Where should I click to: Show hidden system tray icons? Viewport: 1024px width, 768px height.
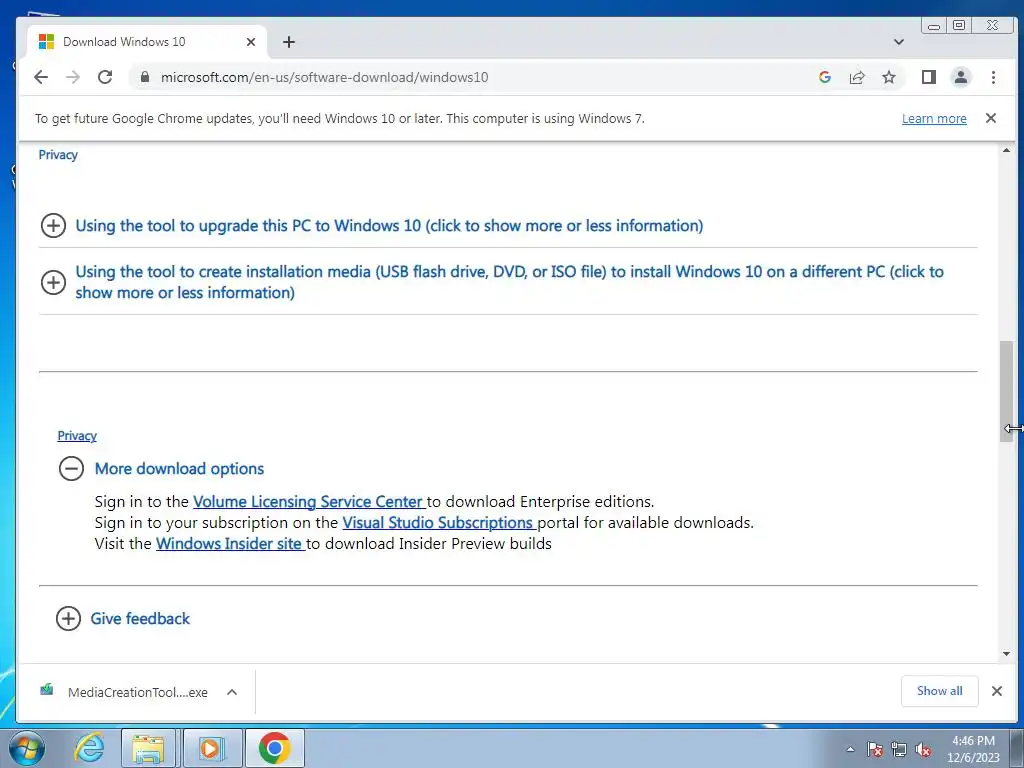850,749
